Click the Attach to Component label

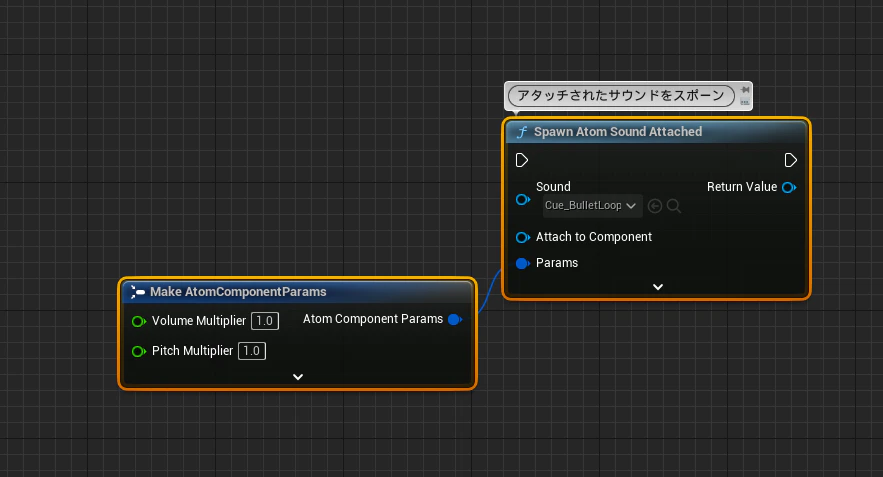point(594,237)
